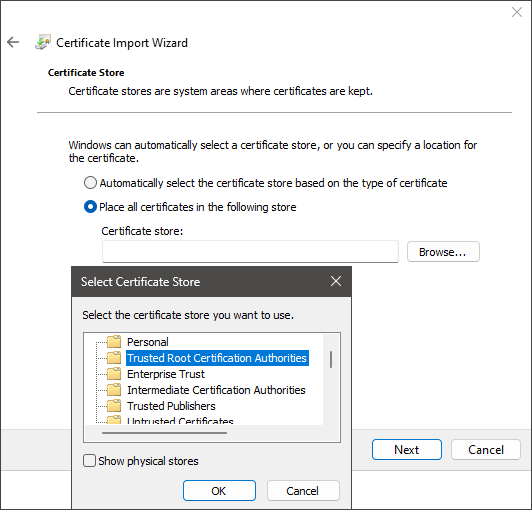This screenshot has height=510, width=532.
Task: Click the Untrusted Certificates folder icon
Action: tap(114, 420)
